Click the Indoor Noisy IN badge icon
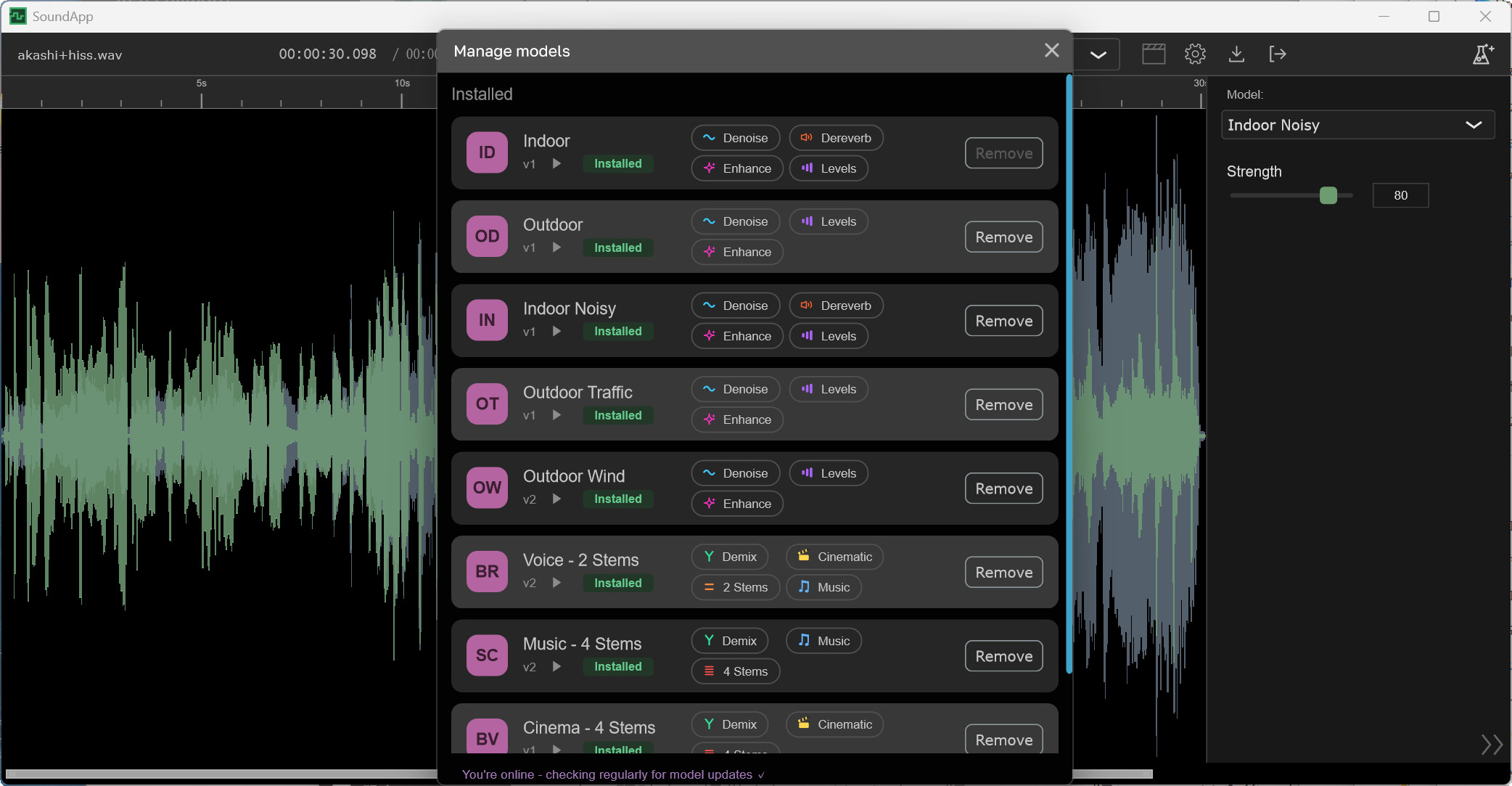This screenshot has height=786, width=1512. tap(487, 320)
